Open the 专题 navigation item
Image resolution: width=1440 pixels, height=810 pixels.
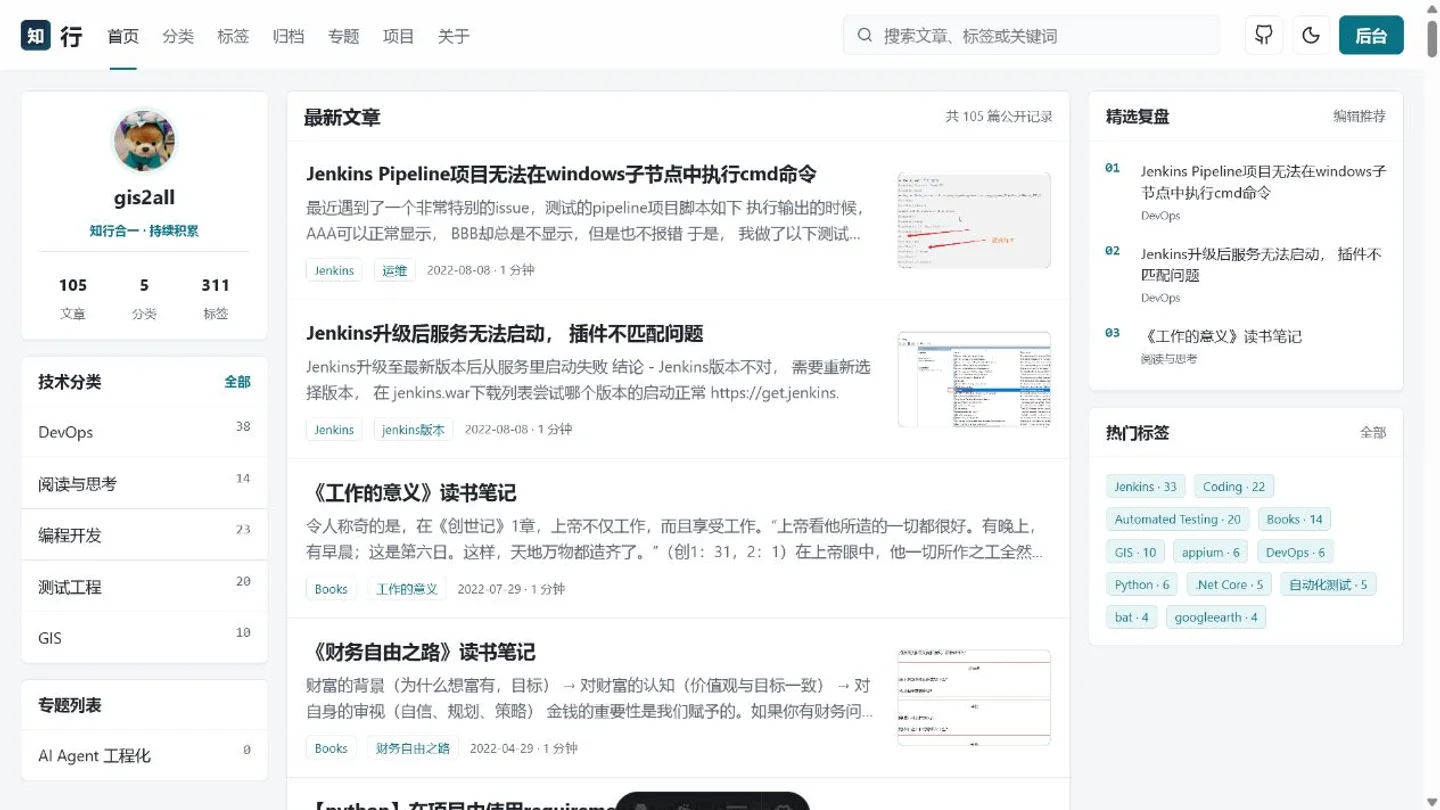(x=343, y=36)
